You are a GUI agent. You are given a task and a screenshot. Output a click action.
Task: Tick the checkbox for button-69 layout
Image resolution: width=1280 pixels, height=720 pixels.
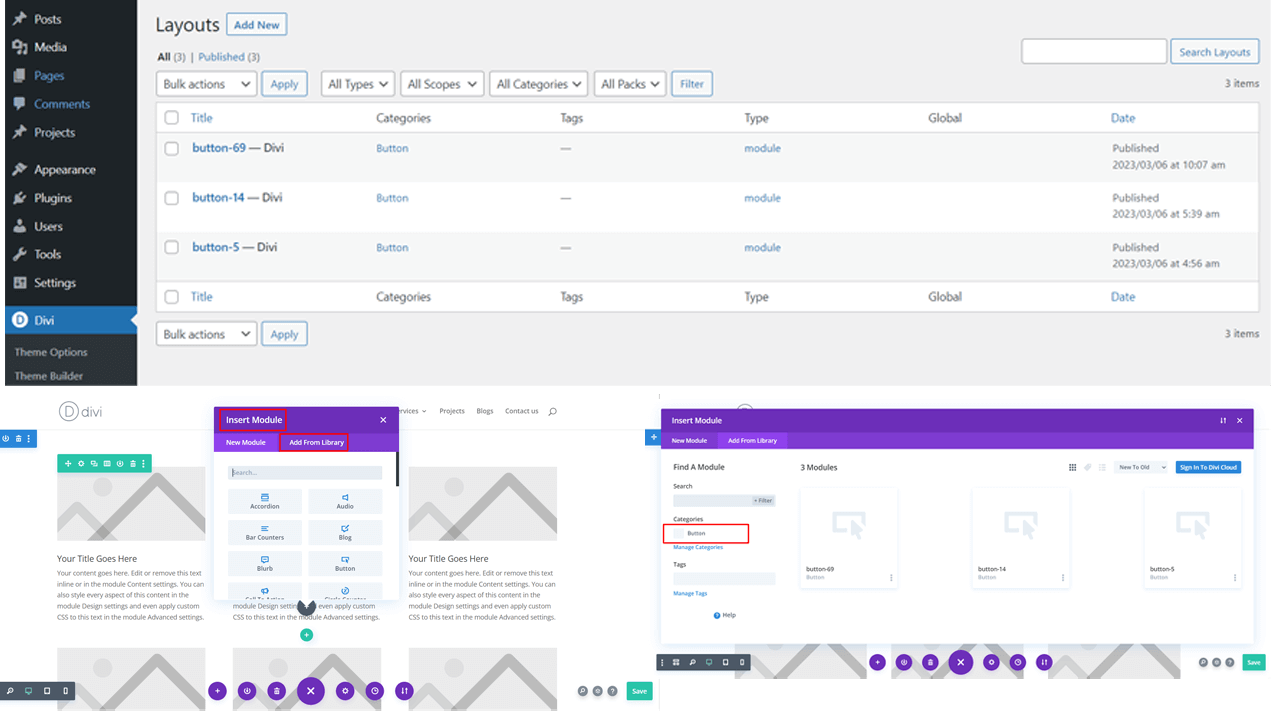pos(172,148)
